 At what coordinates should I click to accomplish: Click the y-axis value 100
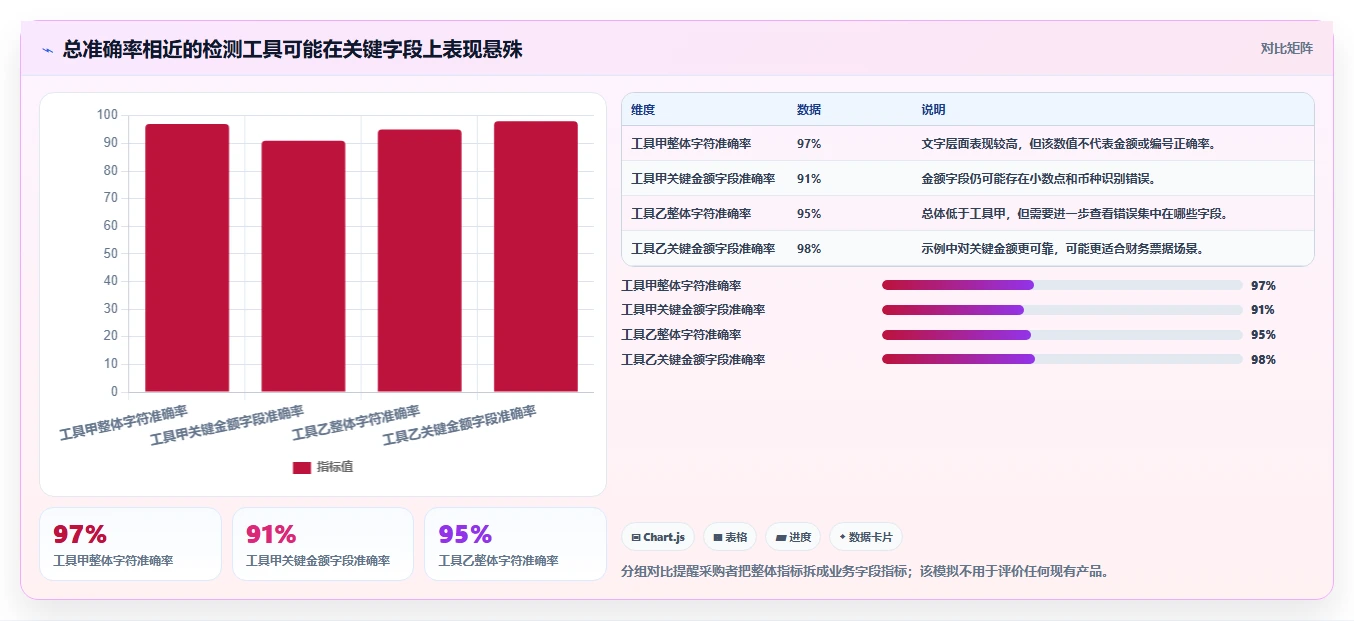(x=107, y=115)
